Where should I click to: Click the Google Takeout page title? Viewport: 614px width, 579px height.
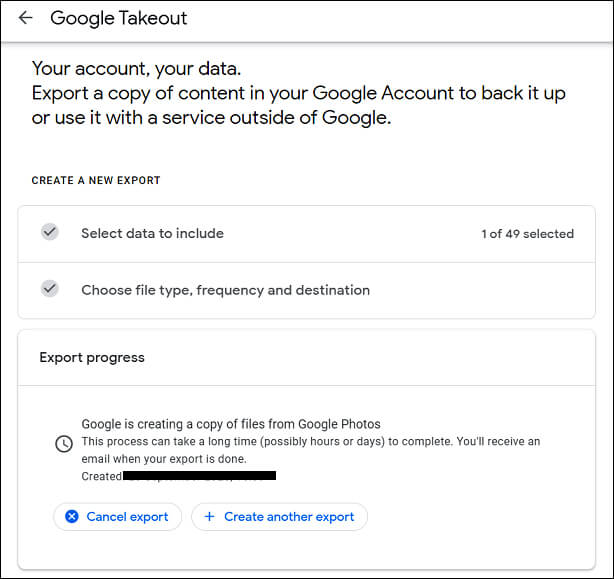(x=118, y=18)
